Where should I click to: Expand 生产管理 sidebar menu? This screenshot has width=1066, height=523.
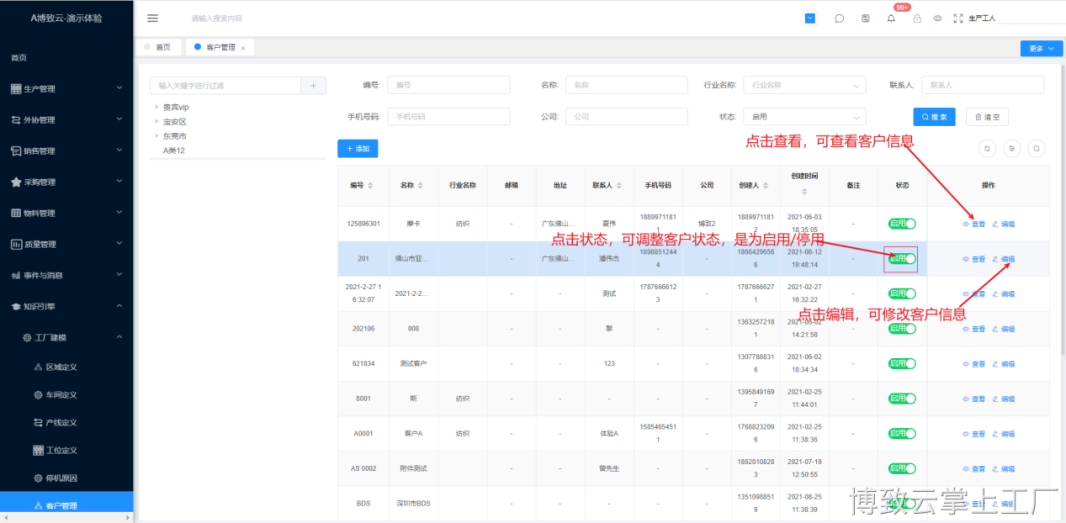[67, 88]
